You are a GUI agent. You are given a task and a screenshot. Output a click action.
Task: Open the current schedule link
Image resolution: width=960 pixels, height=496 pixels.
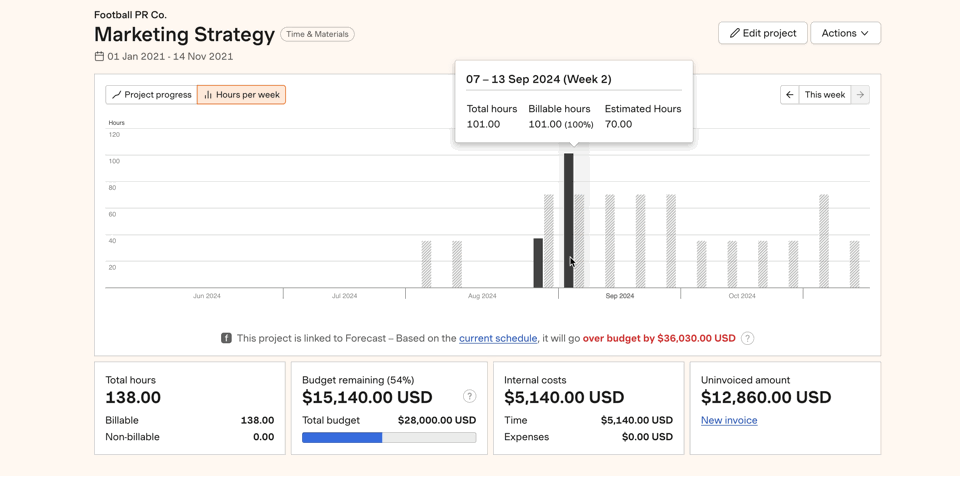click(498, 339)
